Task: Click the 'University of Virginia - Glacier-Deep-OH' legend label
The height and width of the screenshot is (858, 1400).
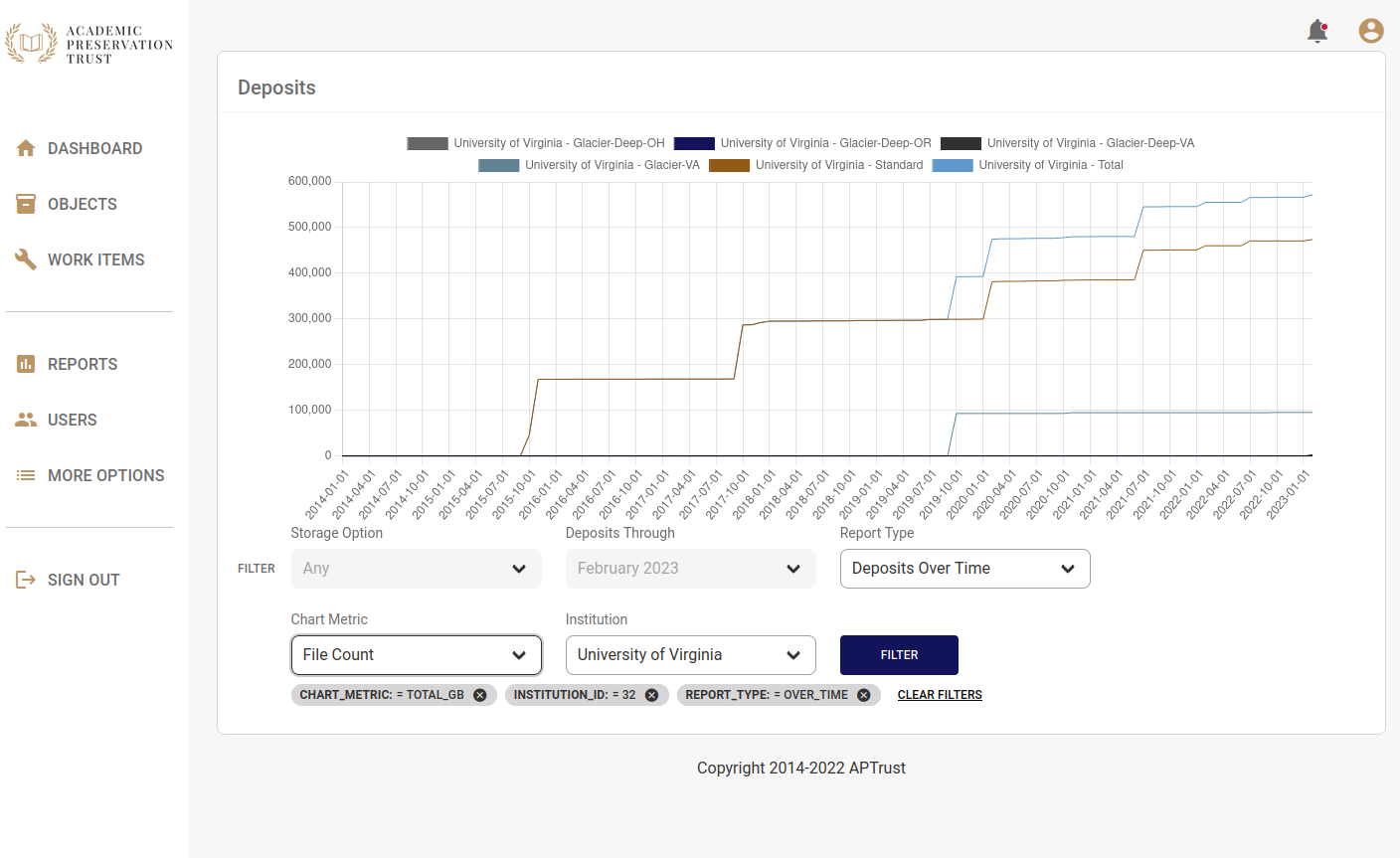Action: pos(559,143)
